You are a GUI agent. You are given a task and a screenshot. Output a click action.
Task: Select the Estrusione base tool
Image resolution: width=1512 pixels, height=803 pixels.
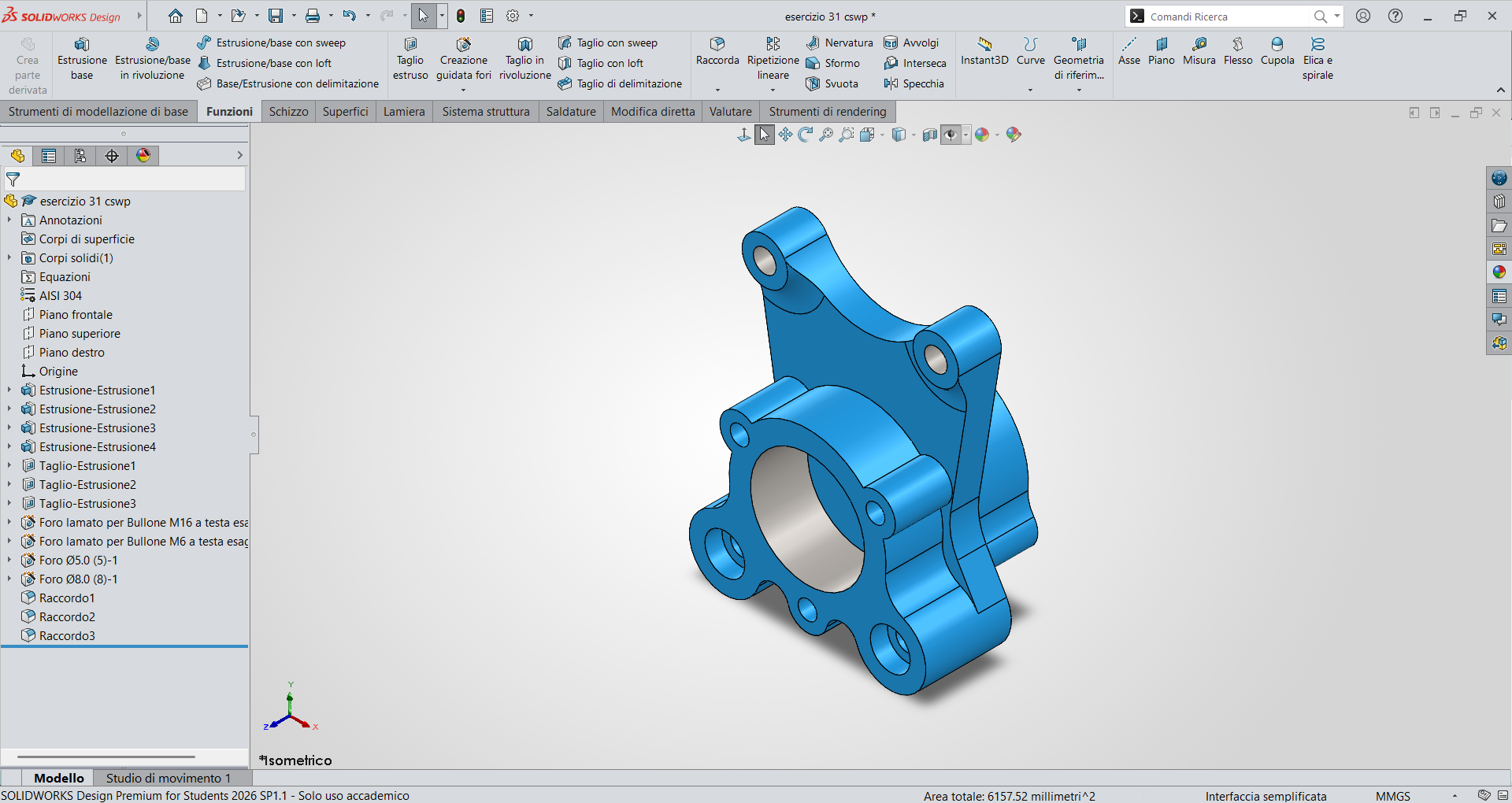coord(82,58)
